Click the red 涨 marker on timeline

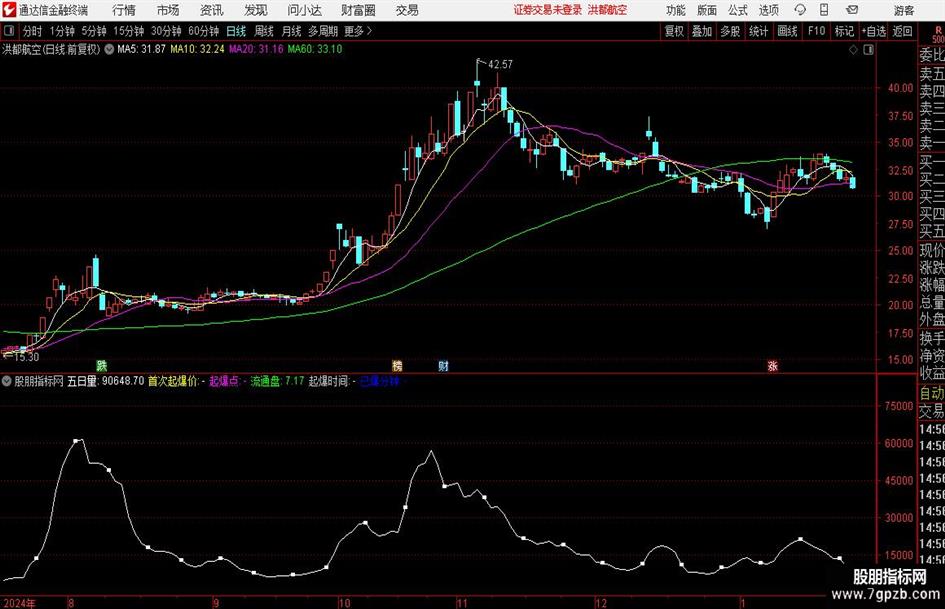[773, 365]
